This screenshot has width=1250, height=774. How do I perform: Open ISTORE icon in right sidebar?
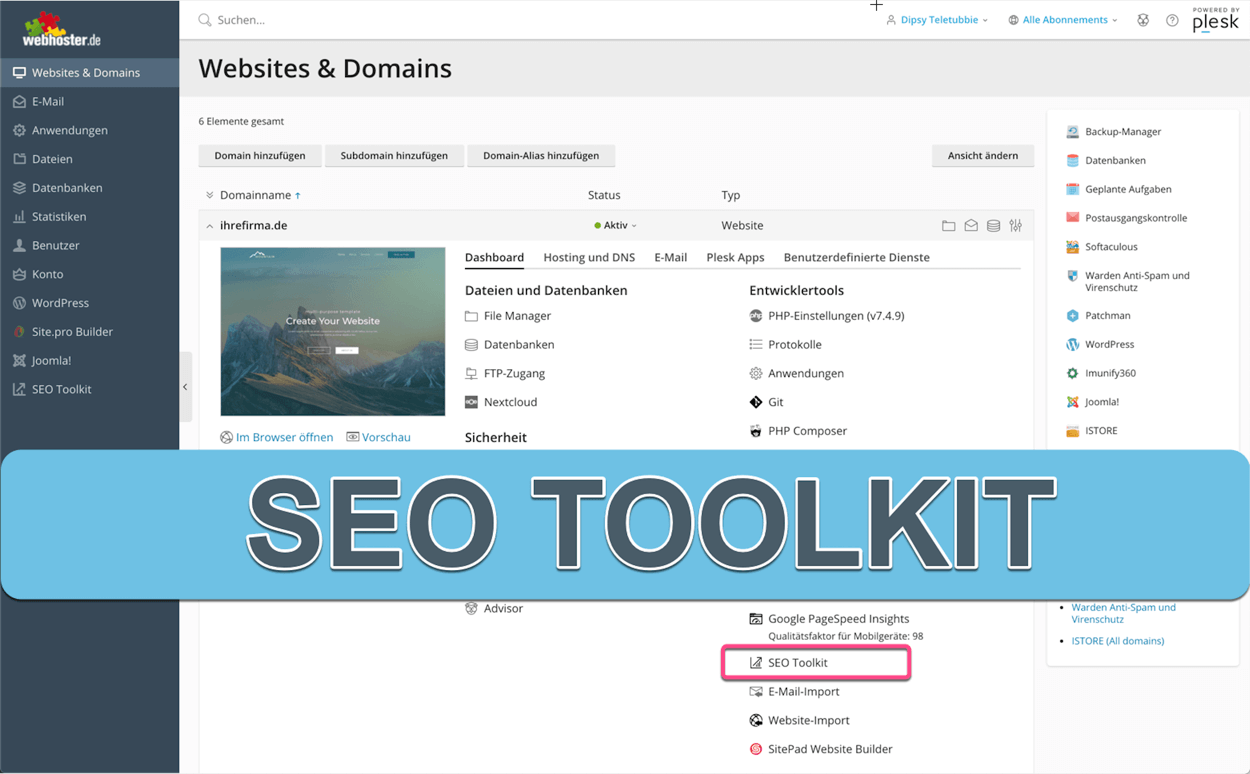[x=1072, y=431]
